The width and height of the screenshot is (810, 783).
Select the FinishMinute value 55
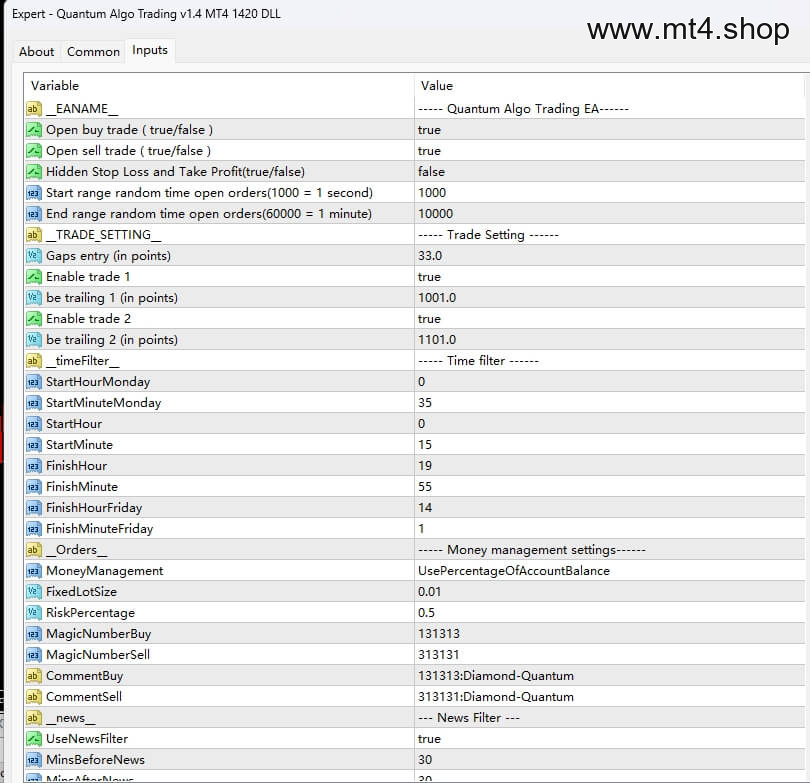[425, 487]
